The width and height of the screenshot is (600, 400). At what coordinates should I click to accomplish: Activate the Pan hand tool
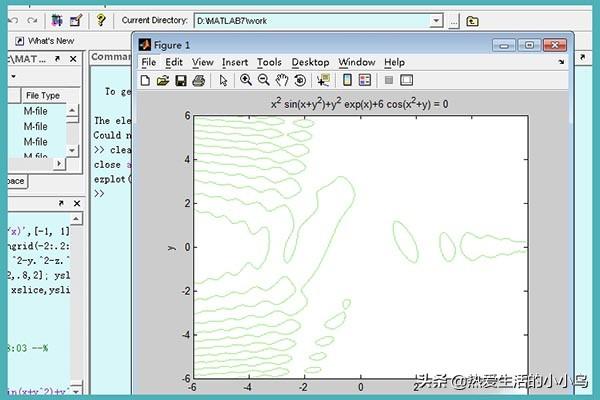point(282,80)
